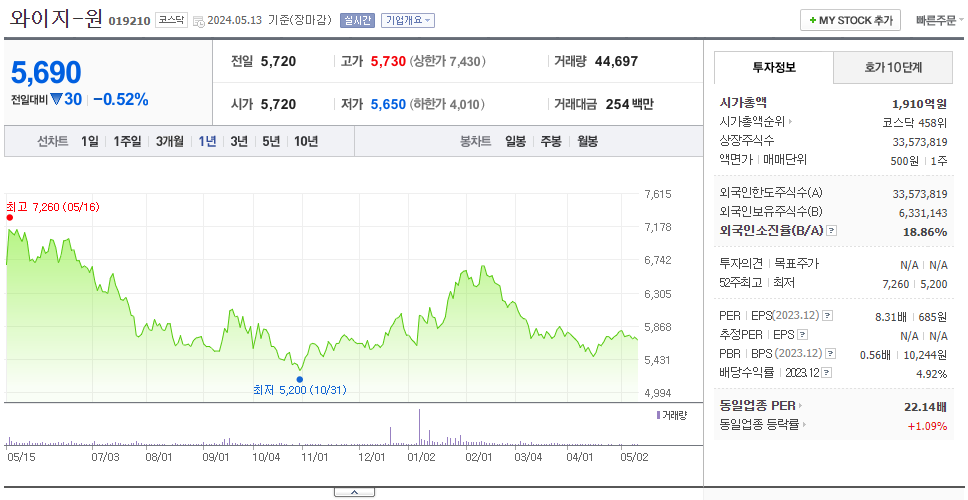
Task: Click the blue 최저 5,200 marker dot
Action: pyautogui.click(x=300, y=380)
